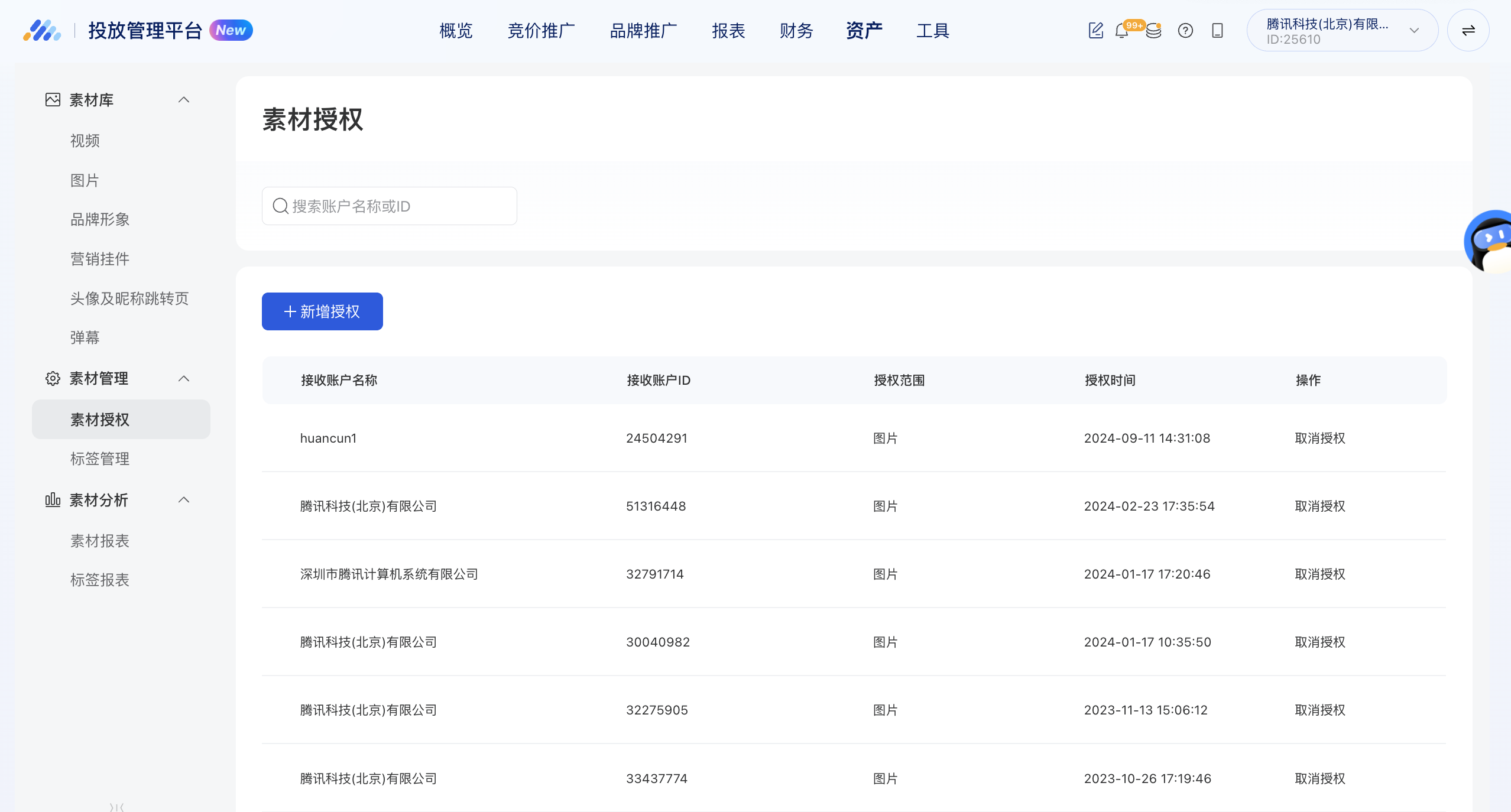Collapse the 素材库 section
This screenshot has width=1511, height=812.
click(184, 100)
